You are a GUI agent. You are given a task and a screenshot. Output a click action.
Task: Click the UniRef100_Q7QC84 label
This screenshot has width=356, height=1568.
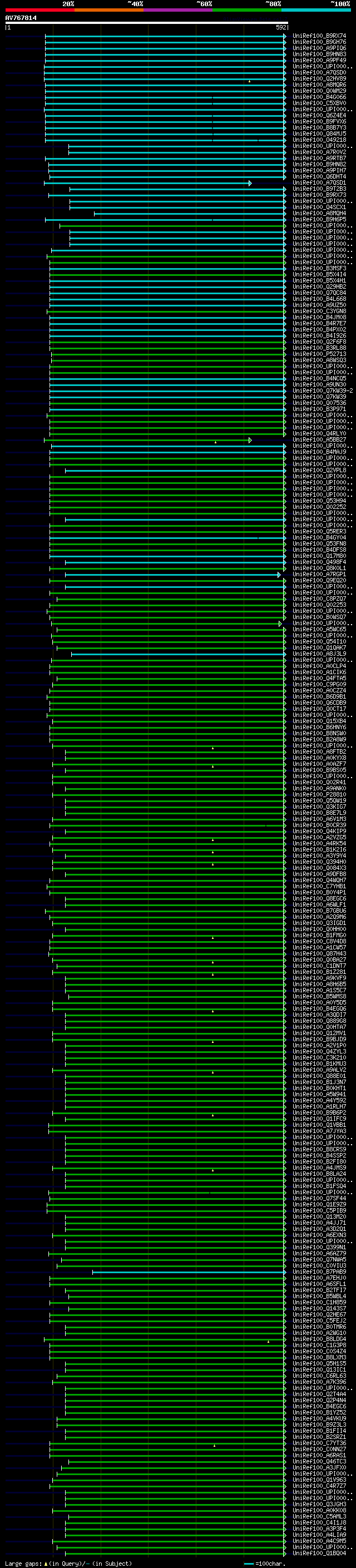tap(319, 293)
